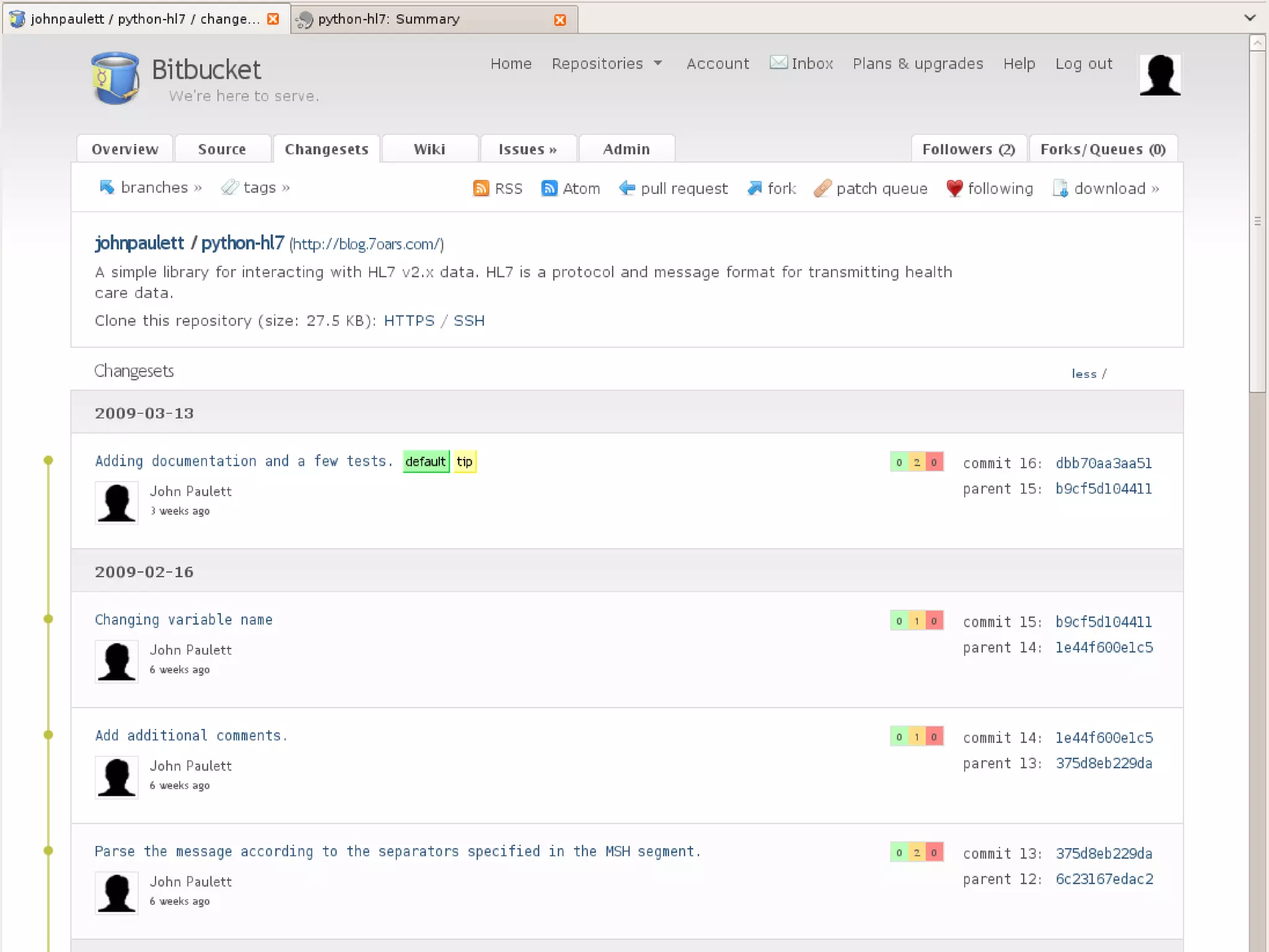Click author avatar on commit 13
The image size is (1269, 952).
(116, 893)
